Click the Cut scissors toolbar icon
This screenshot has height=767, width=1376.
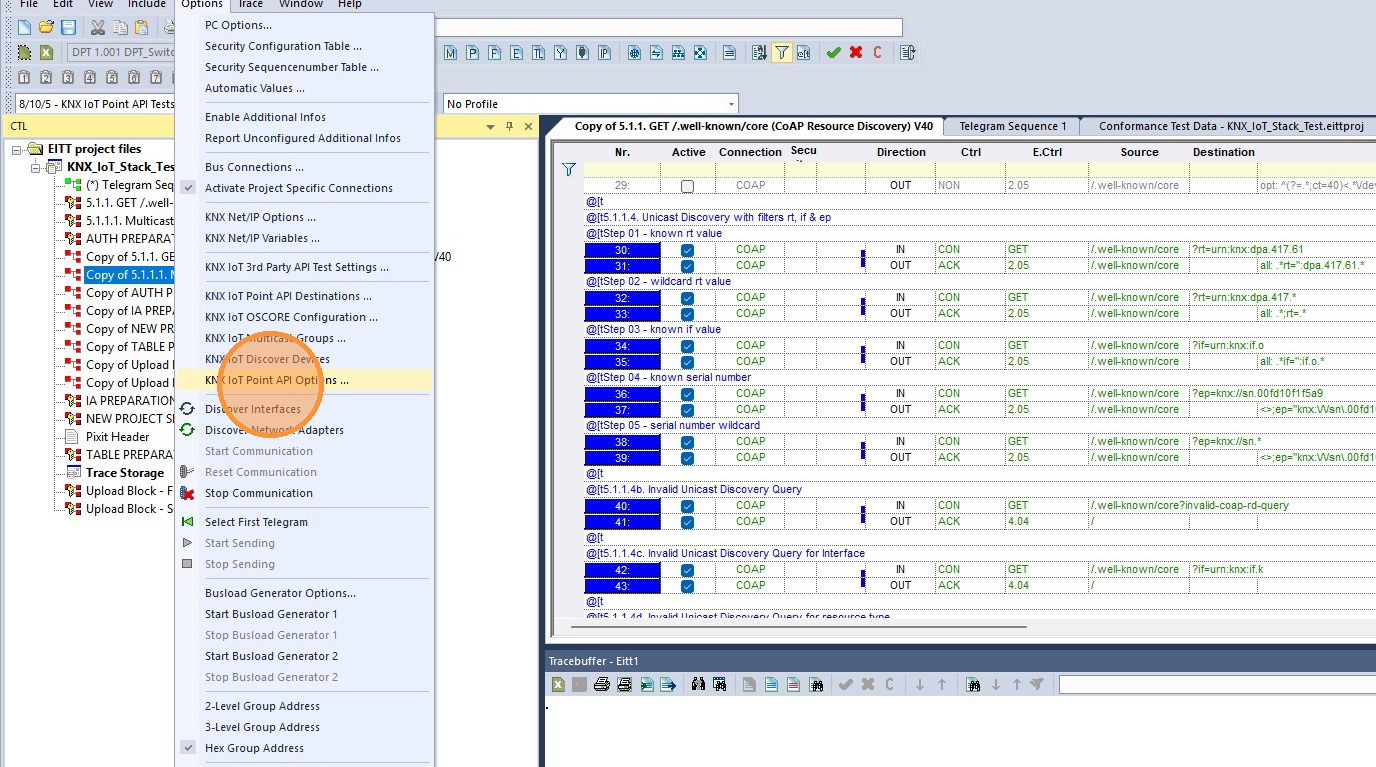point(97,27)
